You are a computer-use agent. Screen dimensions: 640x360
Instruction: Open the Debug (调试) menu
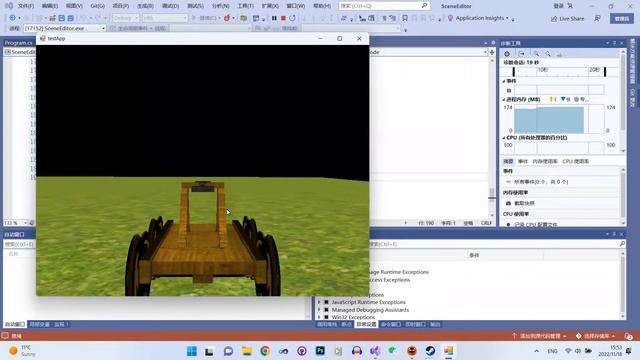point(170,6)
